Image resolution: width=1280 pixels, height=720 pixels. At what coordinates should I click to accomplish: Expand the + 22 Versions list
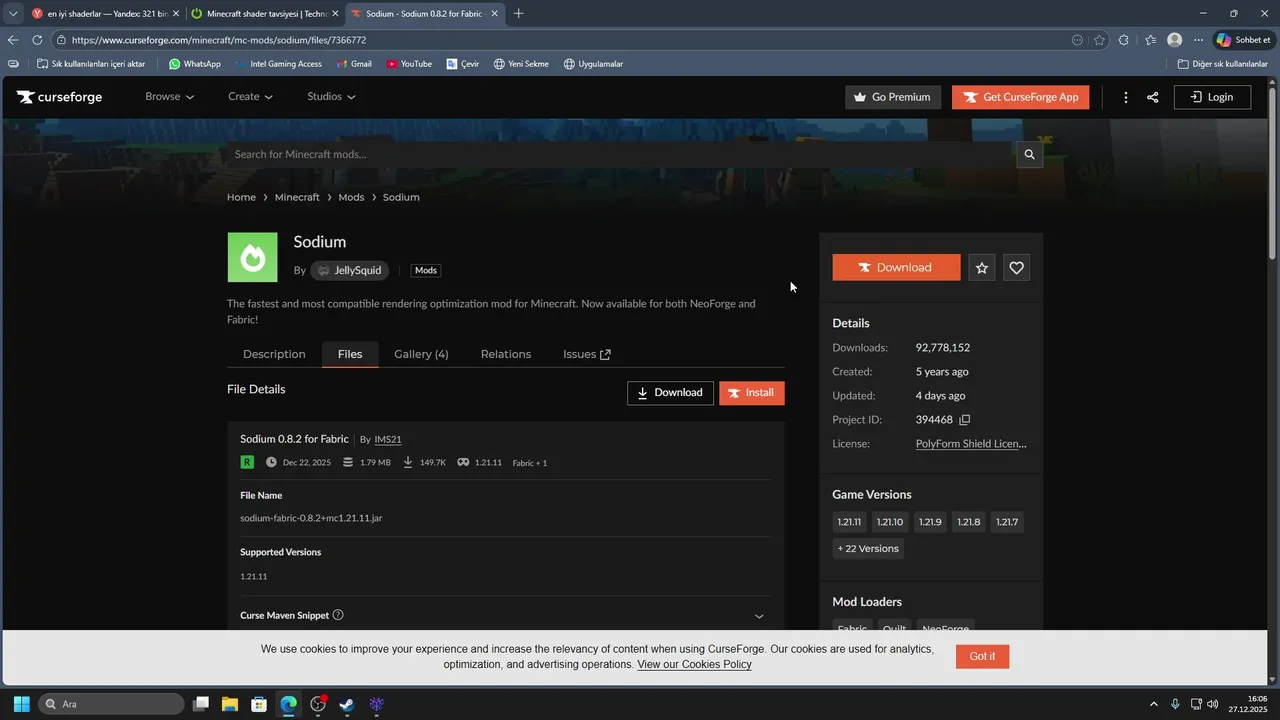pos(868,548)
